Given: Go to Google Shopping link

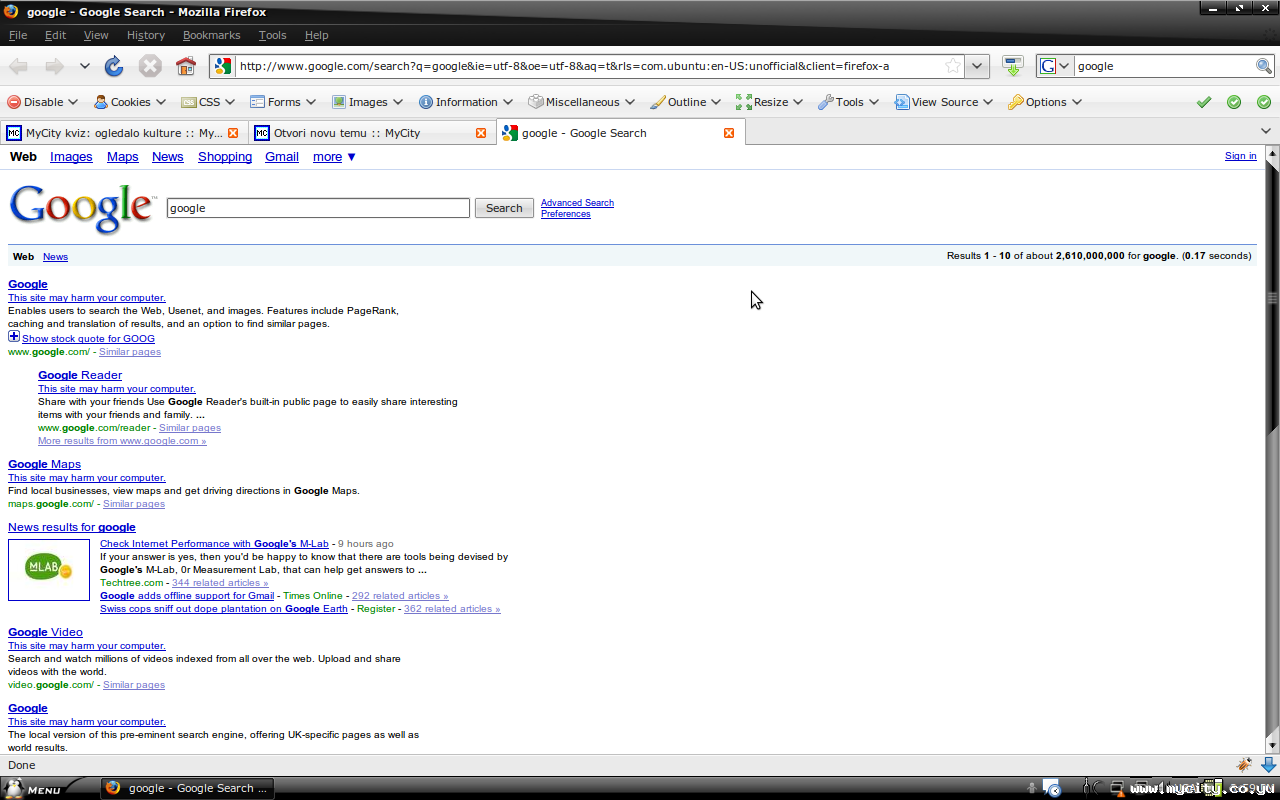Looking at the screenshot, I should [225, 157].
